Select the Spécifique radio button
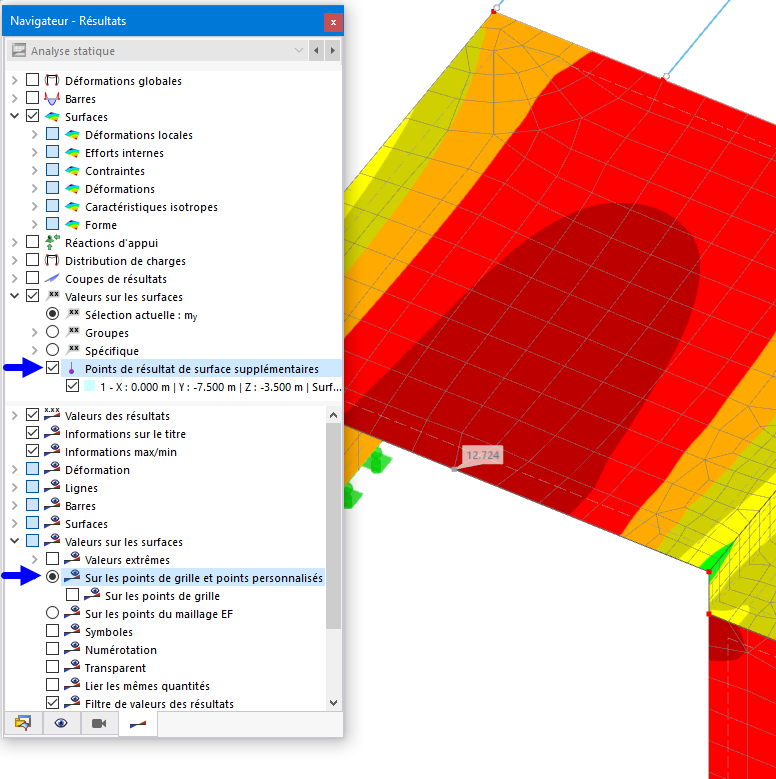 (x=52, y=350)
